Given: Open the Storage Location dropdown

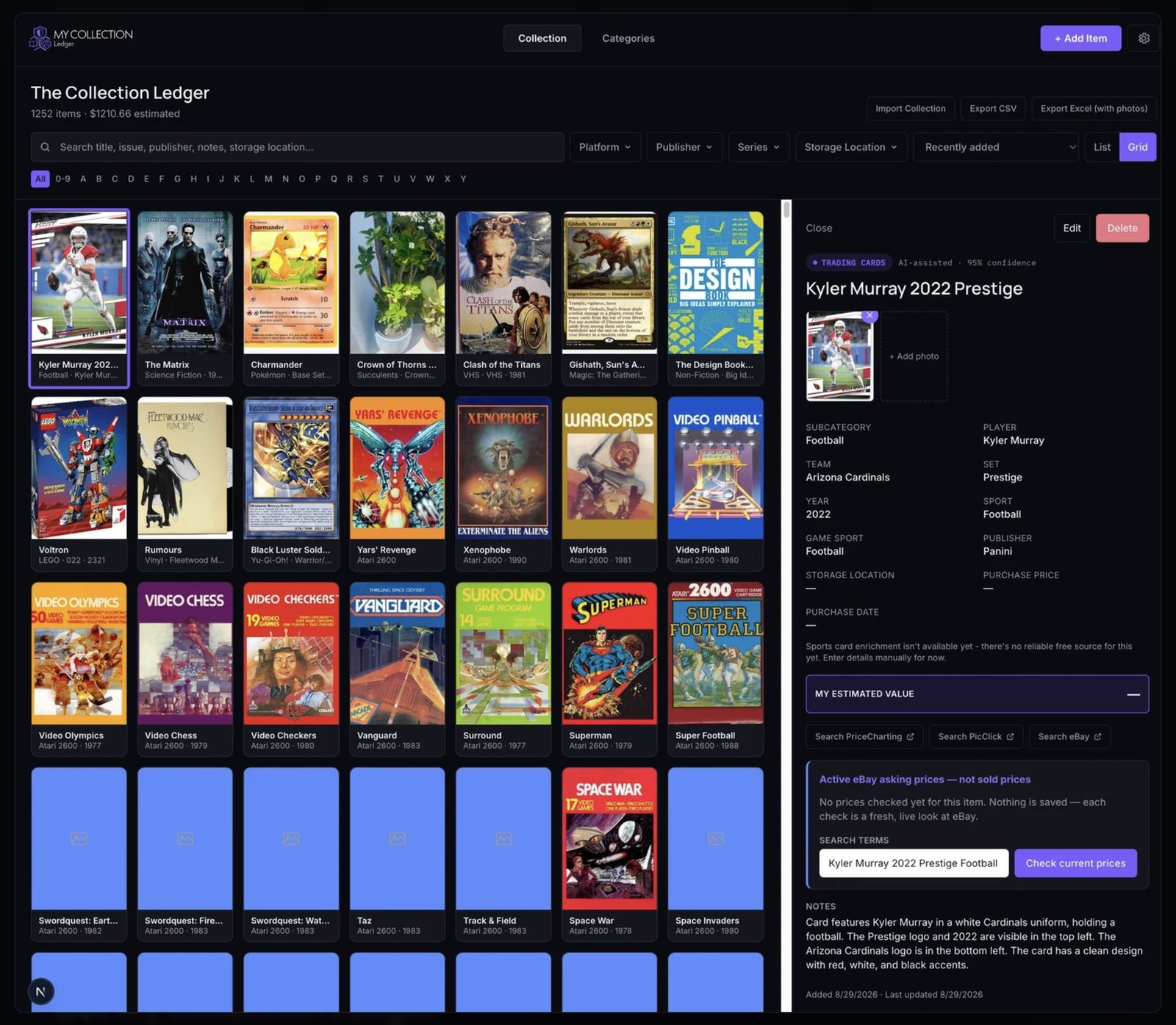Looking at the screenshot, I should [851, 147].
